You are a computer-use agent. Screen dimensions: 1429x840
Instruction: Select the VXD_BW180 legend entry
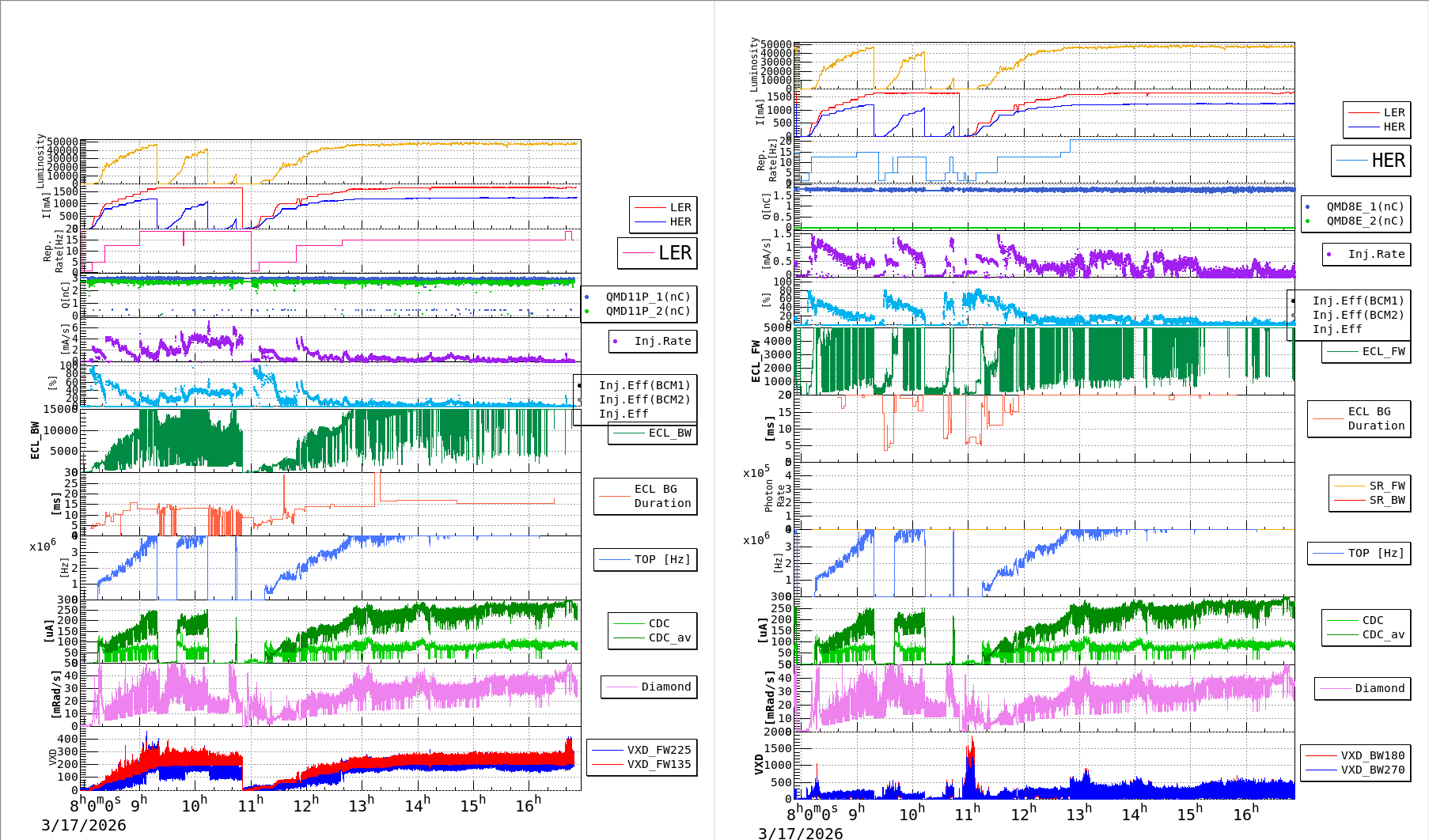click(1372, 755)
